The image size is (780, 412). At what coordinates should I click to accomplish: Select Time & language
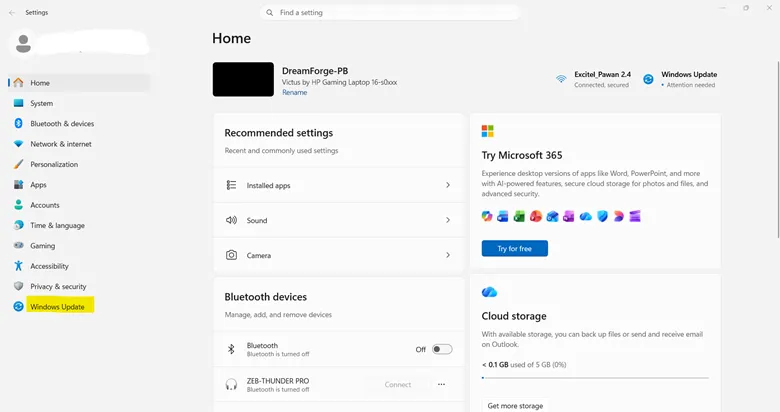click(x=79, y=225)
